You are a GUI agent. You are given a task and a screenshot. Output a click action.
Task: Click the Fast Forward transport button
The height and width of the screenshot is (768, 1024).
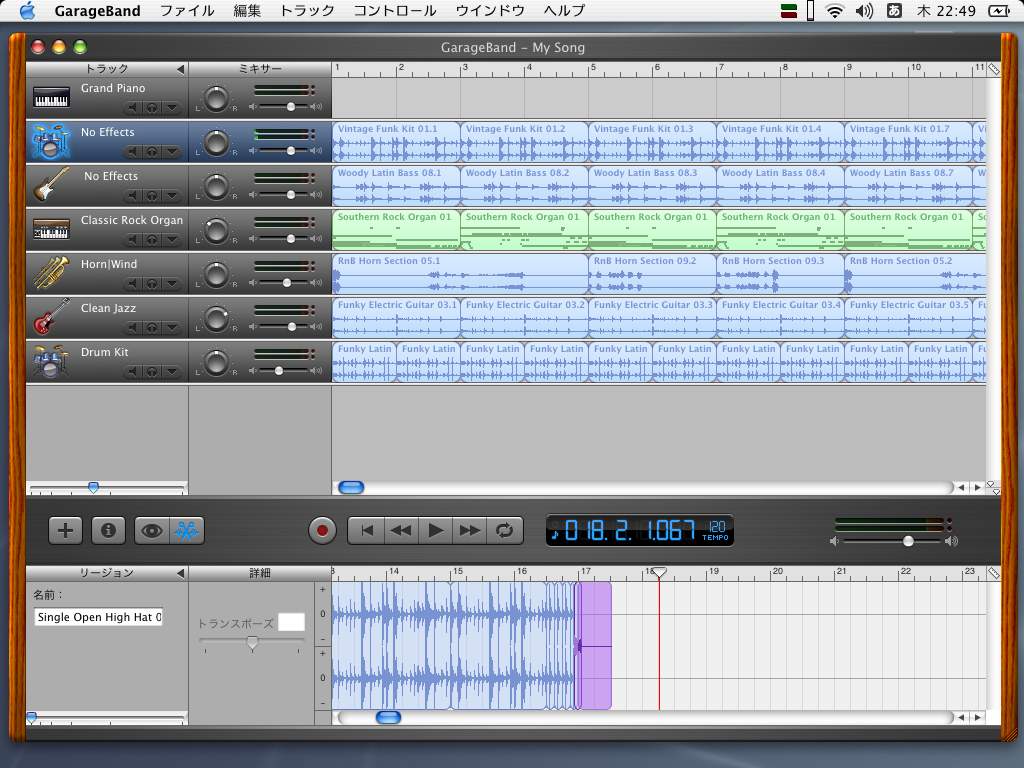[x=469, y=531]
